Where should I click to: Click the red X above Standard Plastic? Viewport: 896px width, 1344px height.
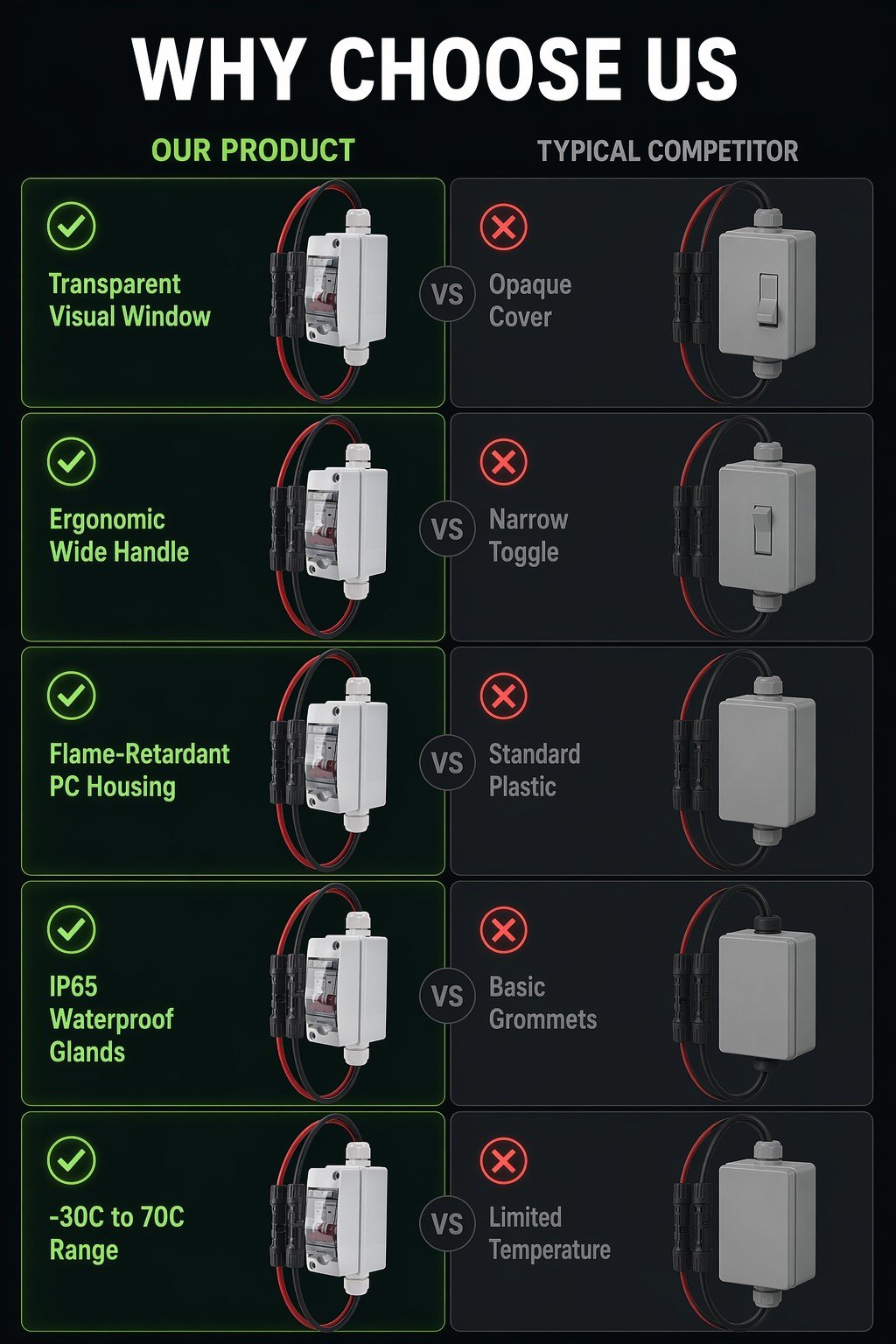(504, 696)
